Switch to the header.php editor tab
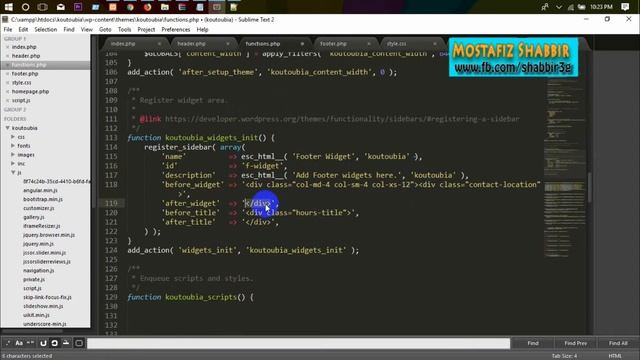 pos(191,44)
